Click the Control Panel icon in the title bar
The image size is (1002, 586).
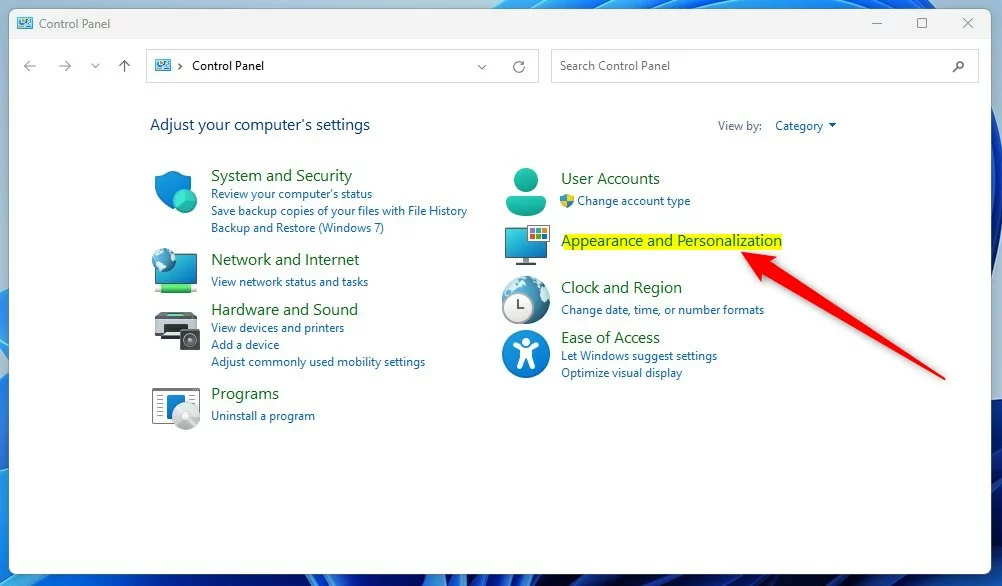tap(25, 24)
